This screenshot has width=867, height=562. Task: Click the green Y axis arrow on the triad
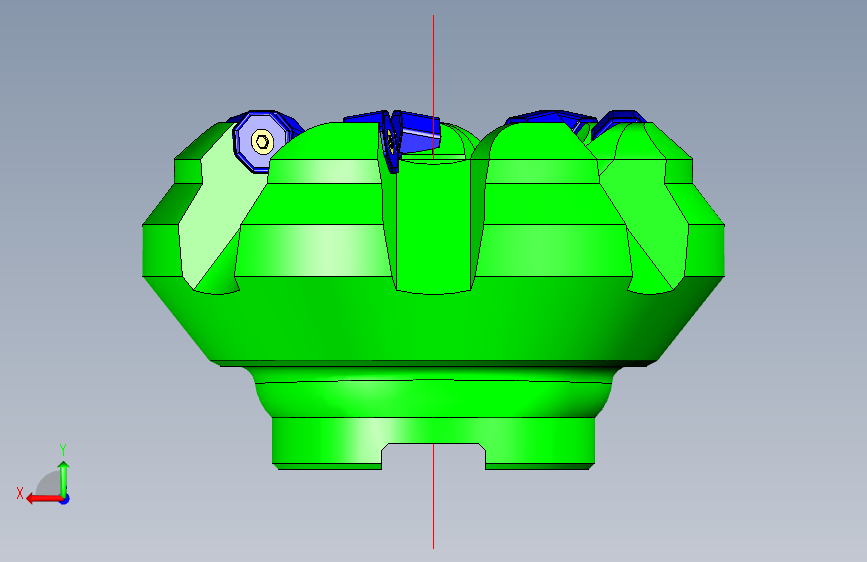[64, 479]
